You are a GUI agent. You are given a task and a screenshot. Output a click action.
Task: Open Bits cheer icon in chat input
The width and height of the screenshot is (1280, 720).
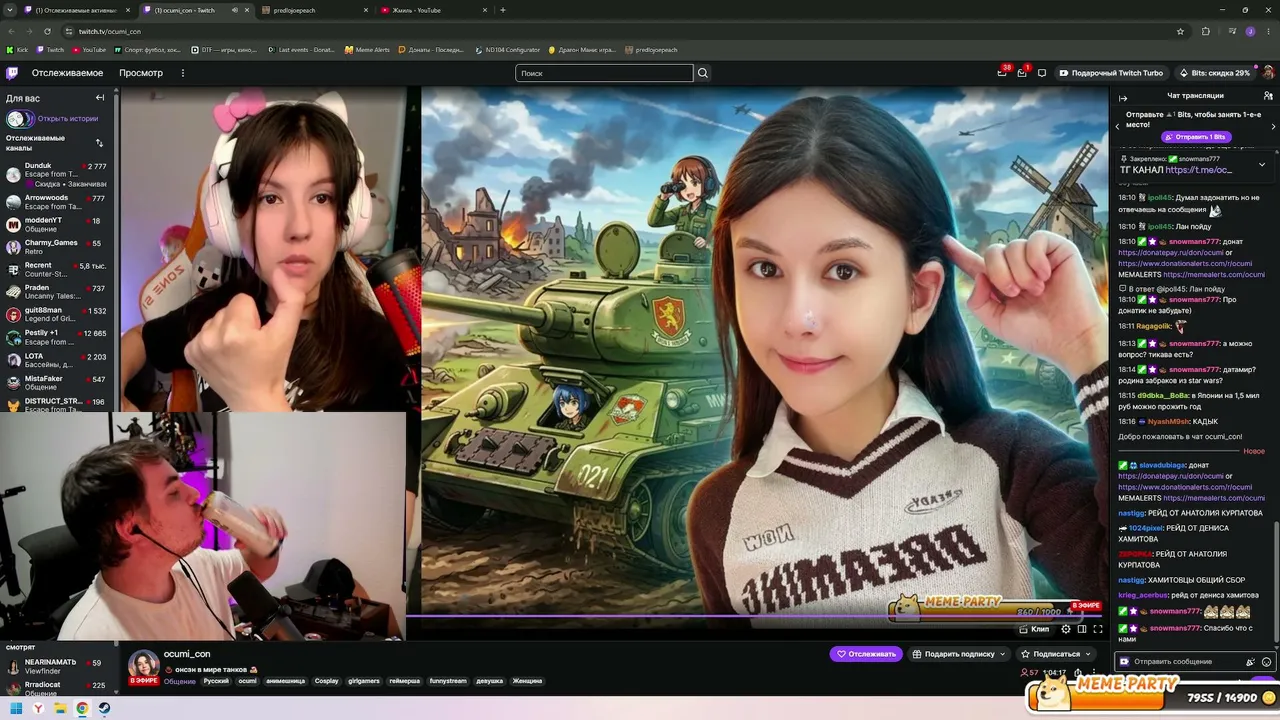click(x=1250, y=662)
